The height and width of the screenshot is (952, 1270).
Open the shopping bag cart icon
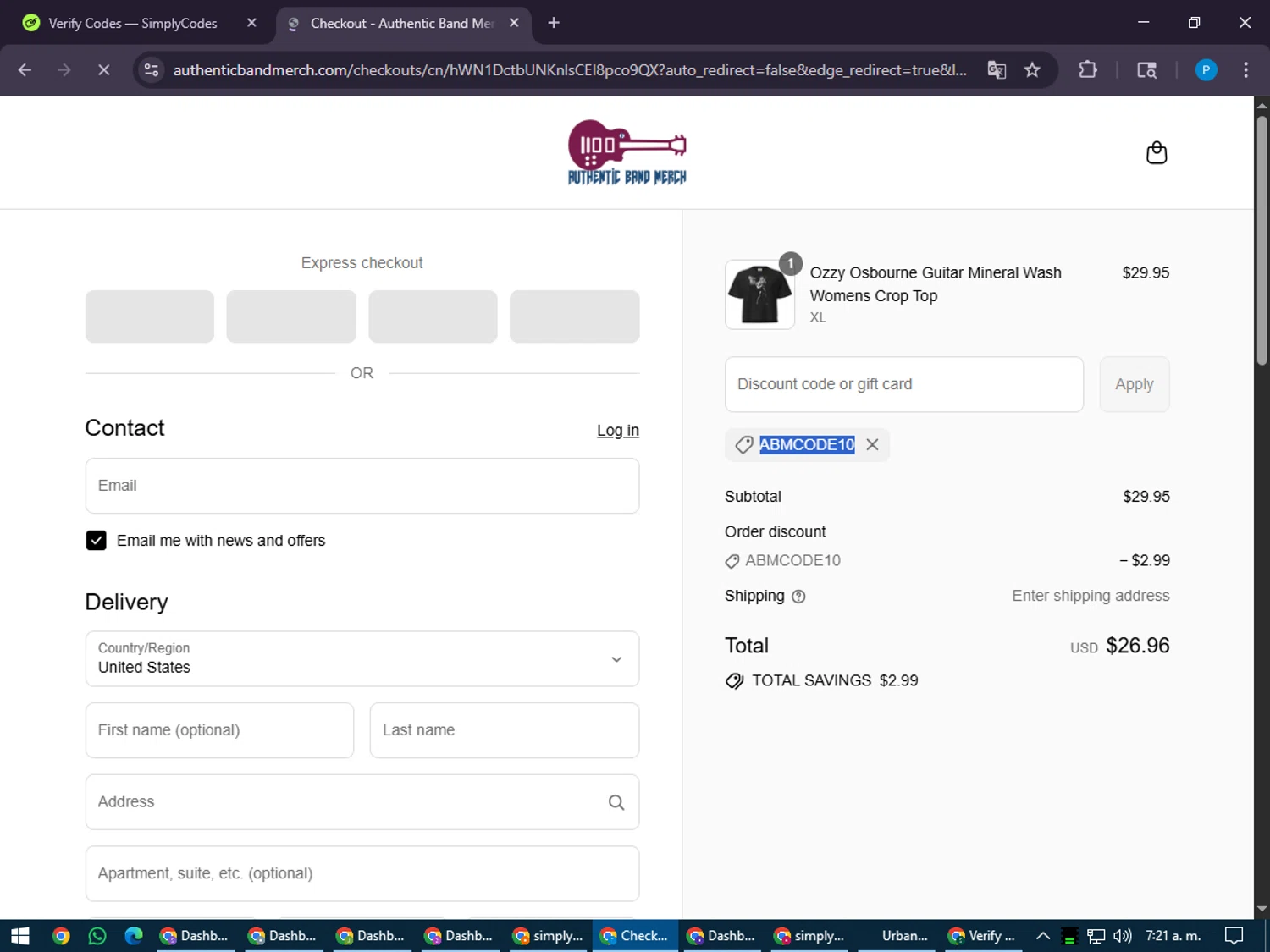1157,153
